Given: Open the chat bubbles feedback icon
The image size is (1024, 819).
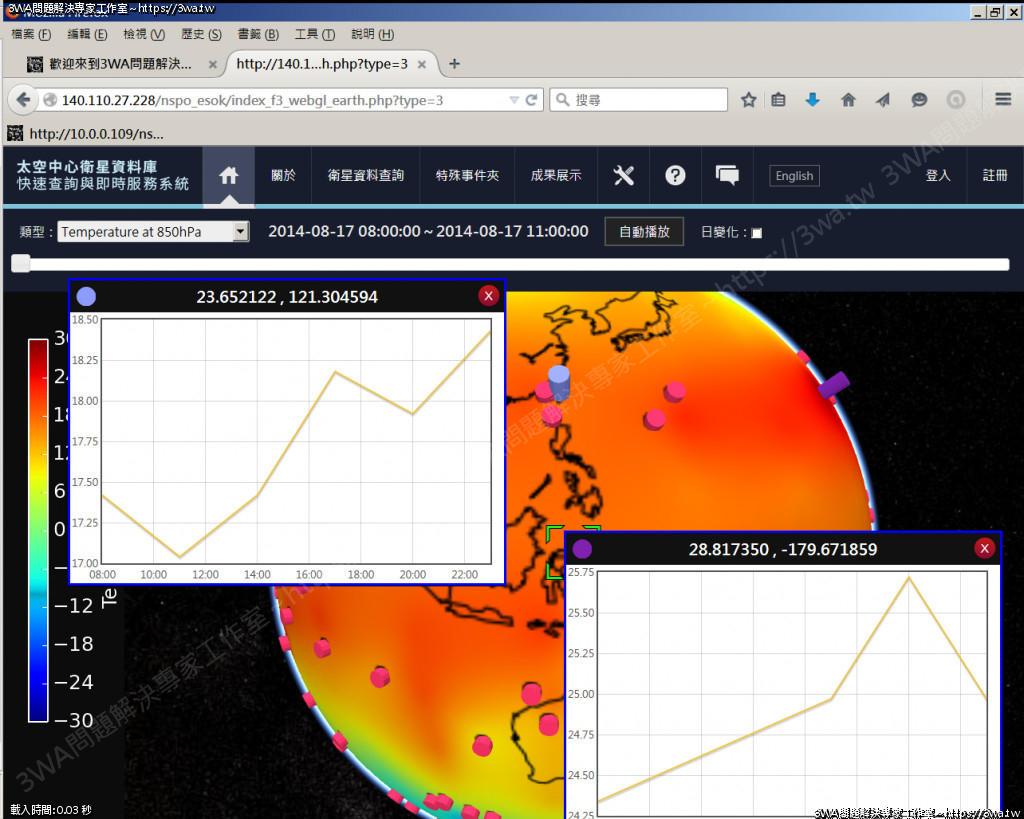Looking at the screenshot, I should (728, 176).
